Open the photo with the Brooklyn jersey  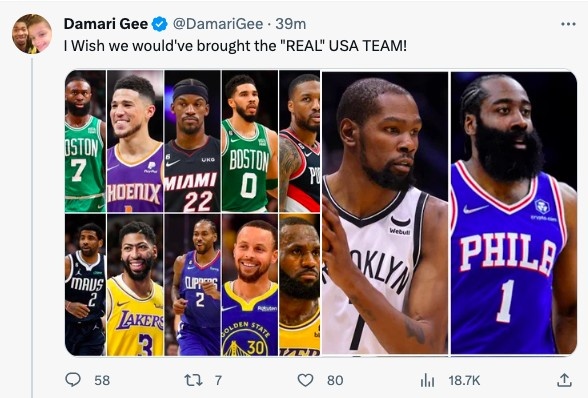(385, 213)
